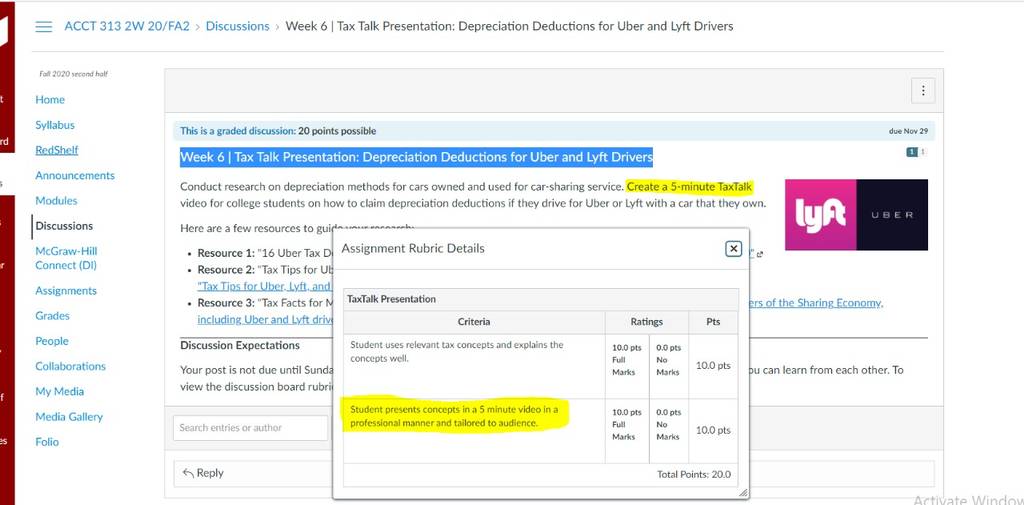Go to Announcements in the sidebar
Image resolution: width=1024 pixels, height=505 pixels.
click(x=74, y=175)
